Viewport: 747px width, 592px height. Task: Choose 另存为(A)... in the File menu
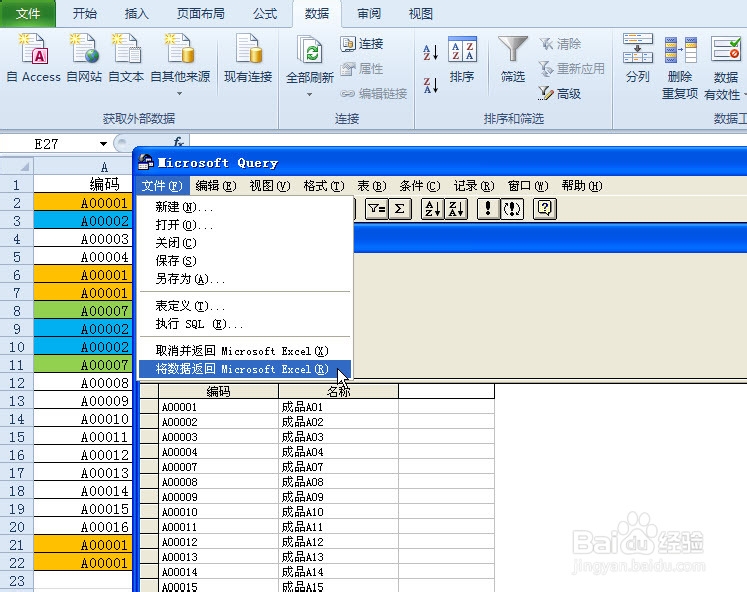[x=245, y=279]
